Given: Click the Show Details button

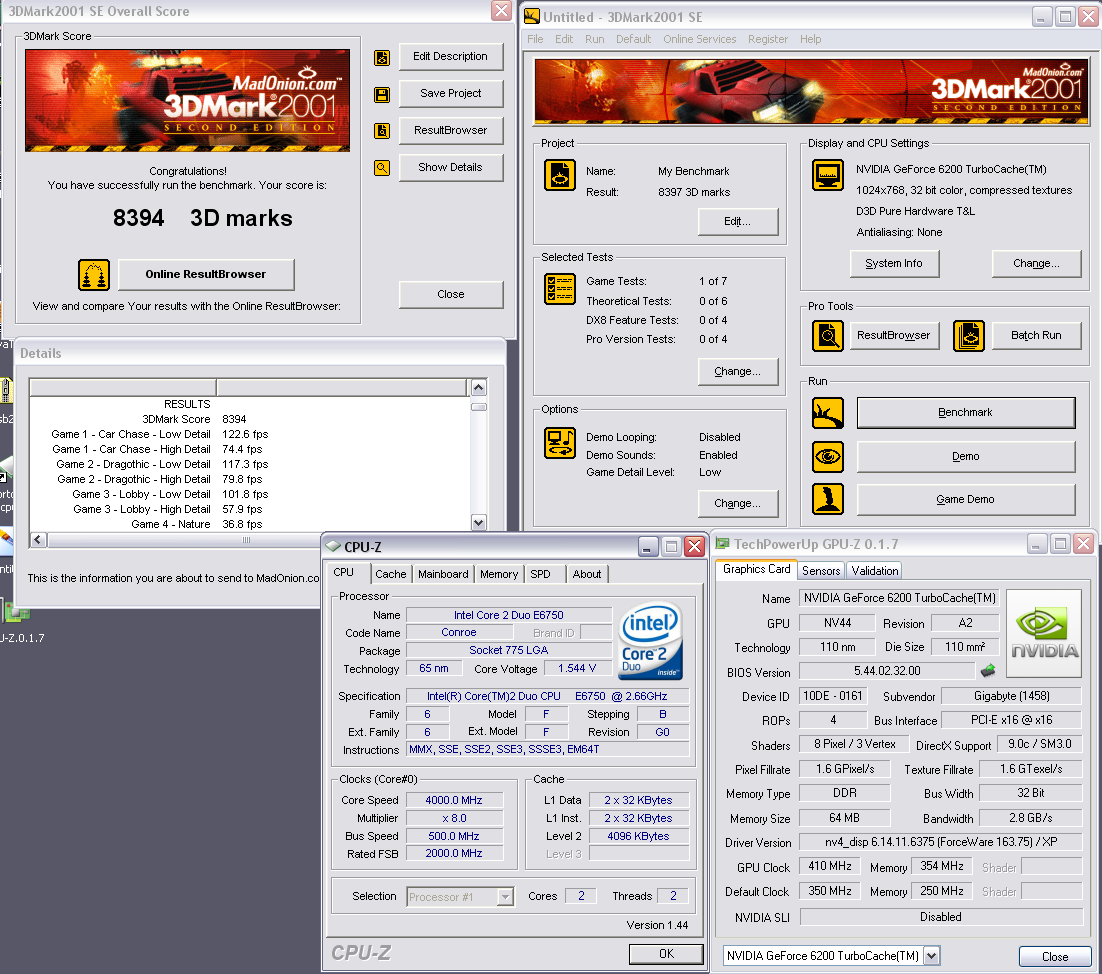Looking at the screenshot, I should click(x=450, y=167).
